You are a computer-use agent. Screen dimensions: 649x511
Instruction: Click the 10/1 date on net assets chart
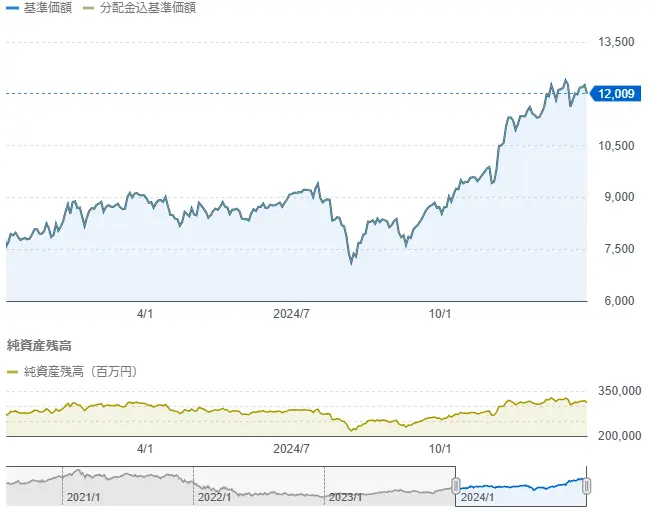pos(440,449)
